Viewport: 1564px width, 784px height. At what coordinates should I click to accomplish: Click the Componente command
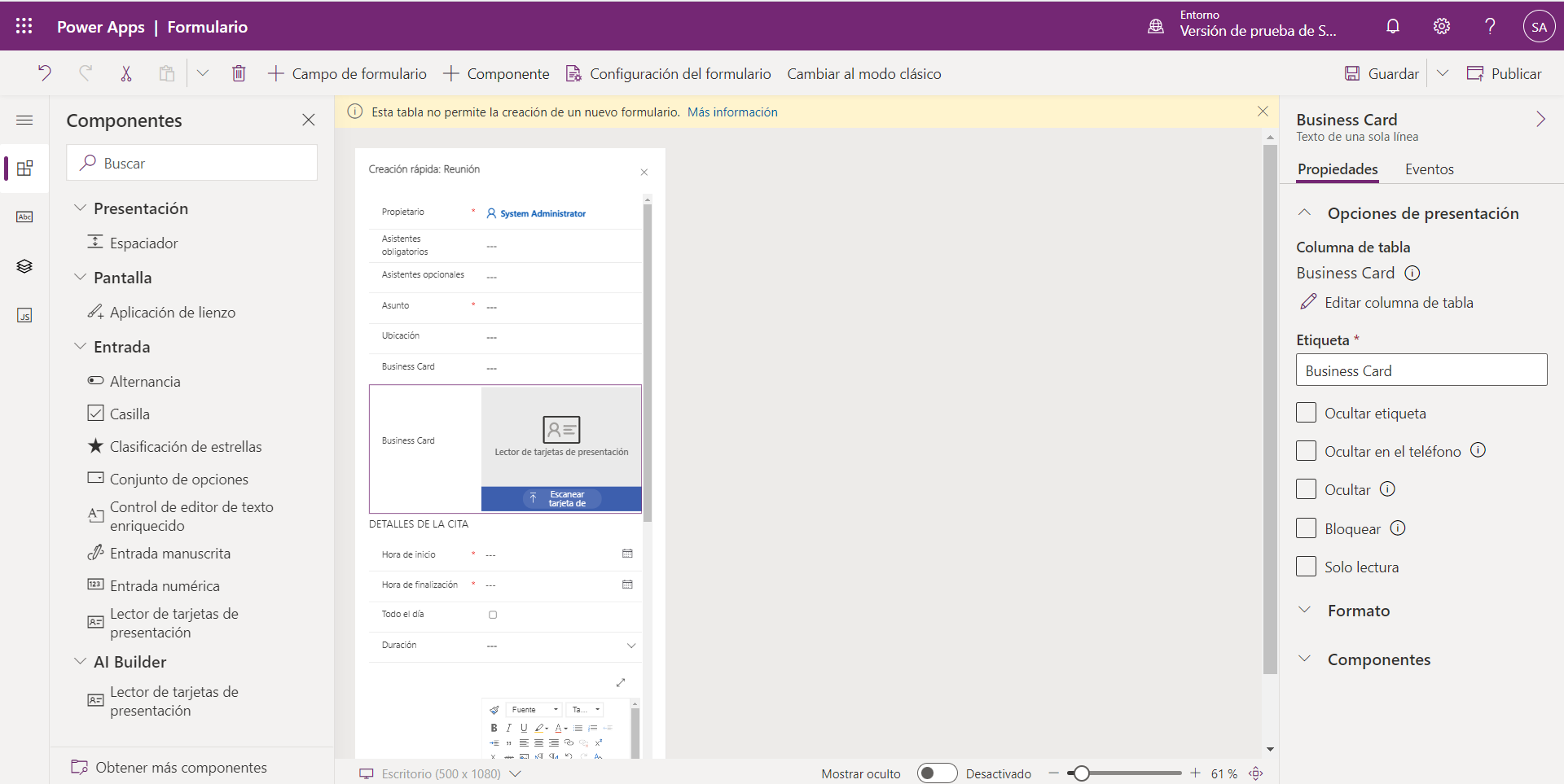(x=496, y=73)
